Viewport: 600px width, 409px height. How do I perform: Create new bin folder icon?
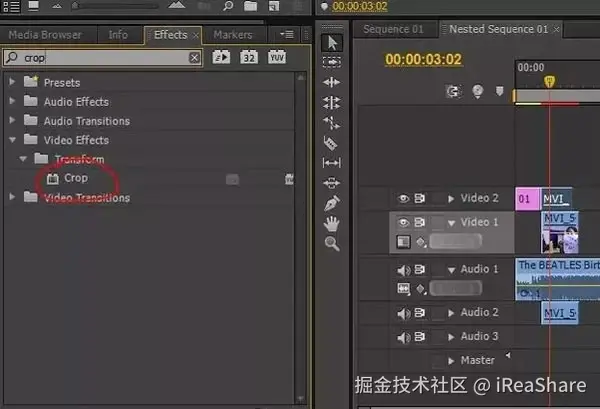[x=250, y=6]
